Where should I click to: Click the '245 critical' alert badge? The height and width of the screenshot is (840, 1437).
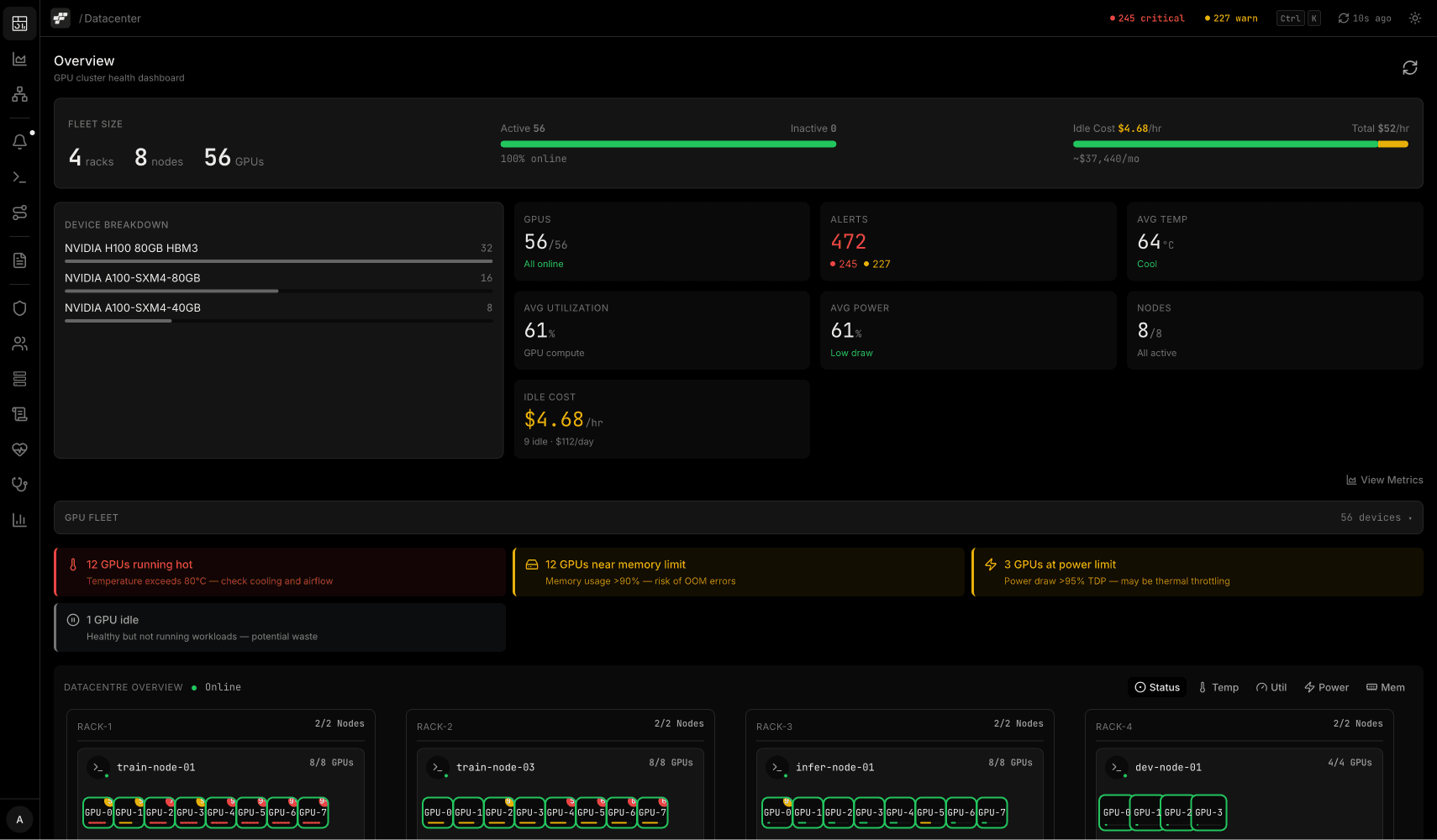pos(1147,18)
